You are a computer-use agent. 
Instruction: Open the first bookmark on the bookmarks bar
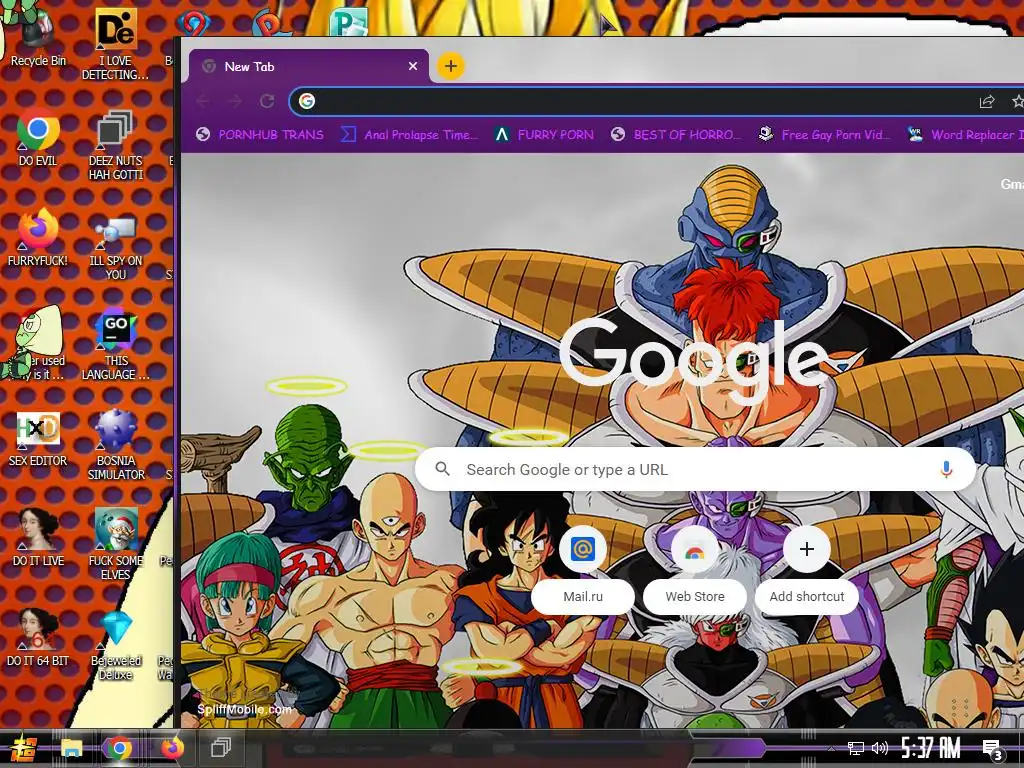click(x=260, y=135)
